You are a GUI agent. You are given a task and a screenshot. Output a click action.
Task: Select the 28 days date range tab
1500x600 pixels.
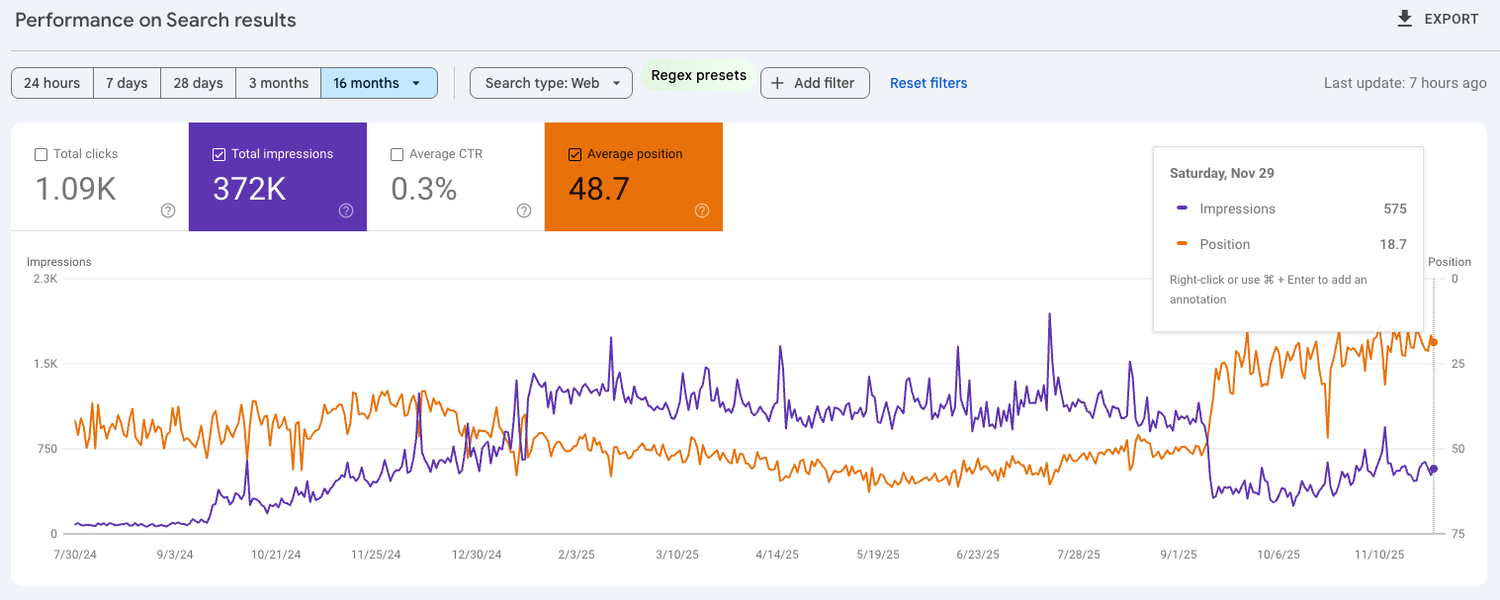(197, 83)
